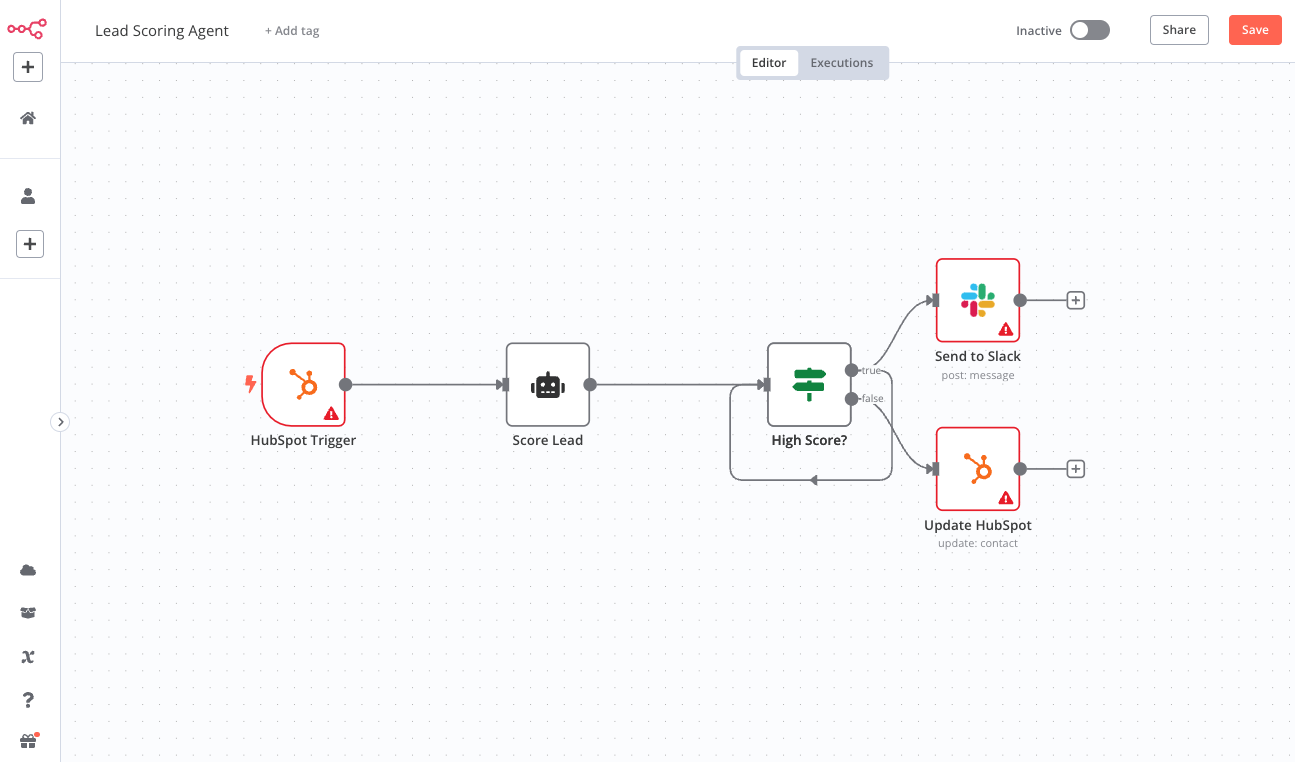Click the HubSpot Trigger output connector dot
Viewport: 1295px width, 762px height.
coord(345,385)
